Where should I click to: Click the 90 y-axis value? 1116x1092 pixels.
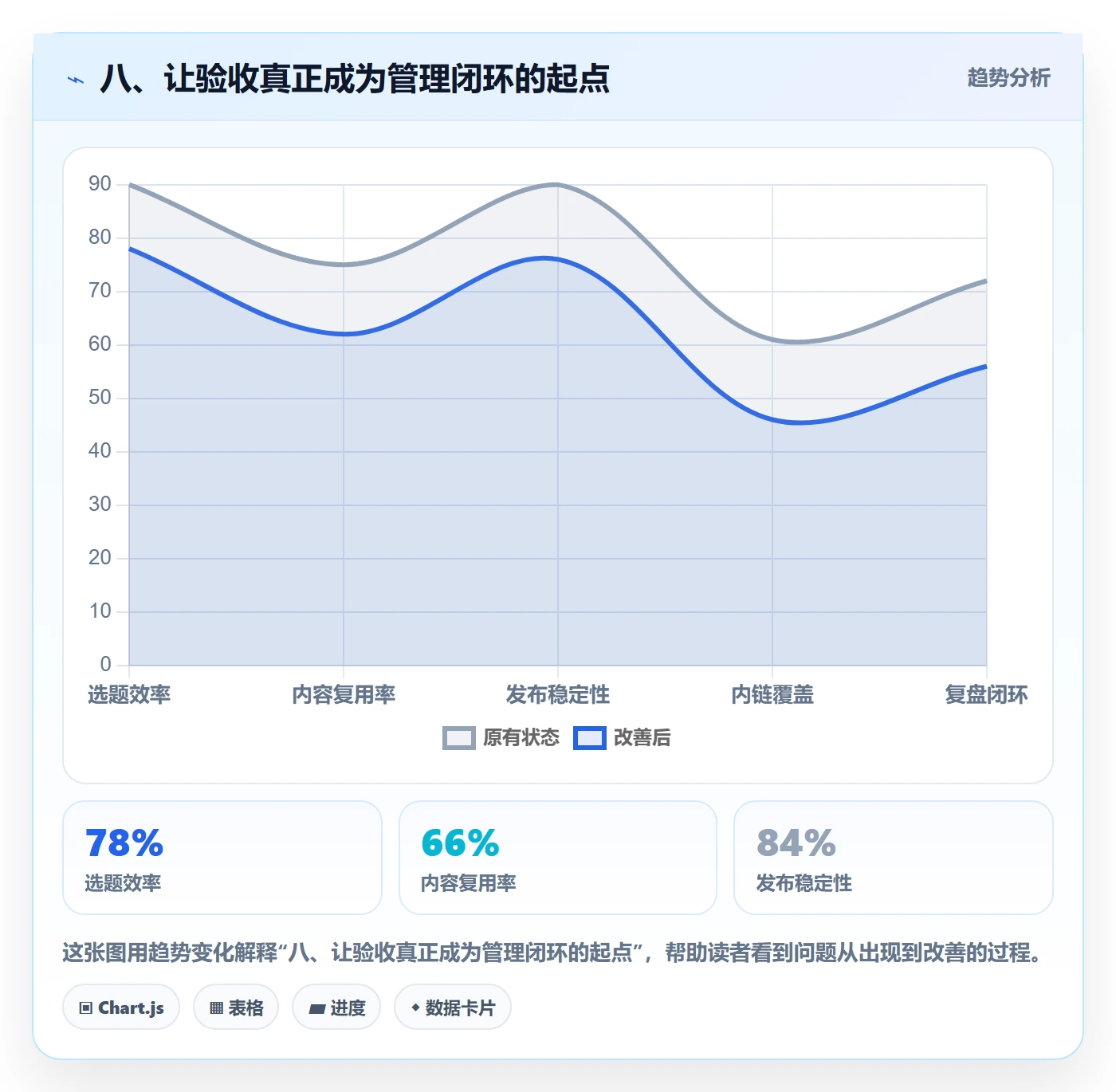(100, 184)
